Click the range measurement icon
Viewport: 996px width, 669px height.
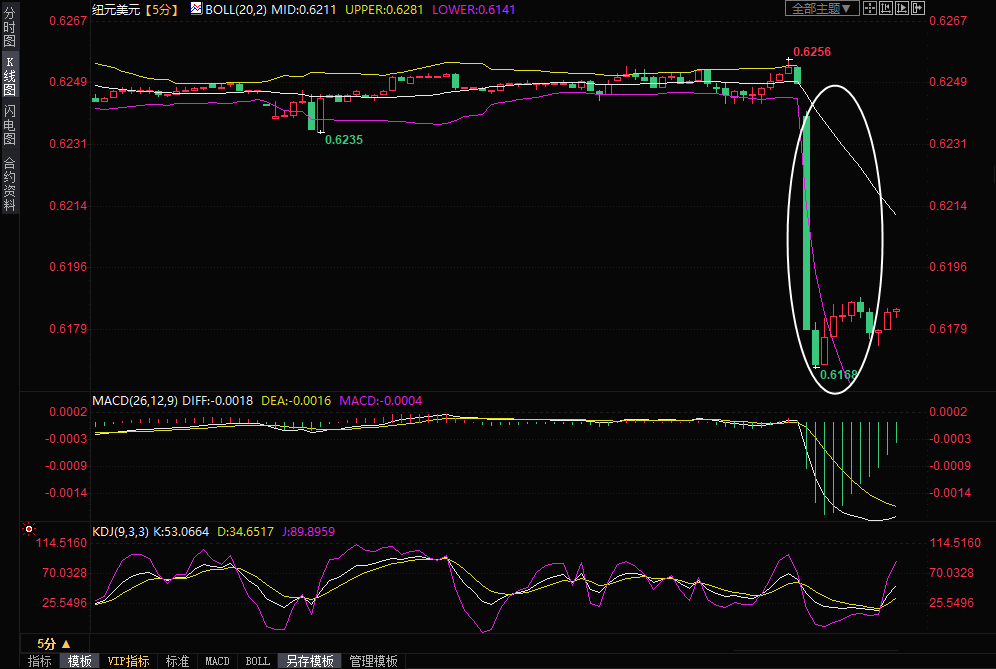[x=885, y=8]
